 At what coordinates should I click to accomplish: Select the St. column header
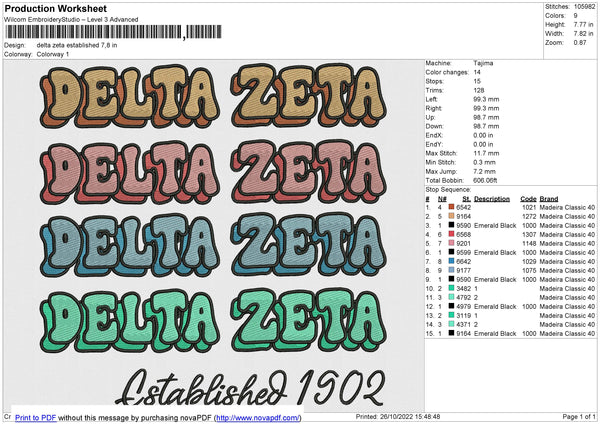[x=466, y=199]
